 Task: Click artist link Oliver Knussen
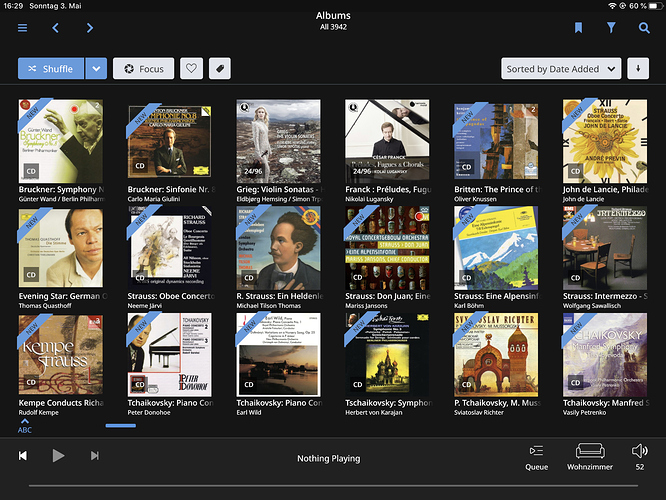[475, 199]
